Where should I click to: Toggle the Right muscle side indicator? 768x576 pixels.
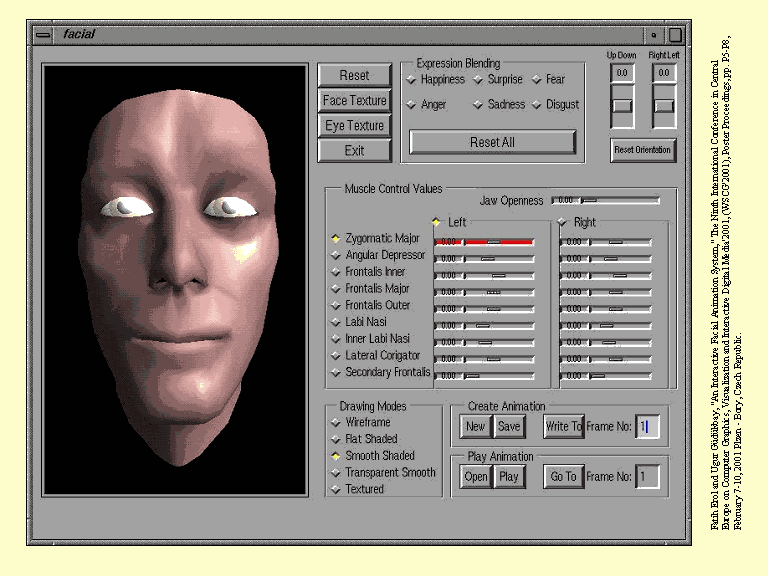point(562,222)
